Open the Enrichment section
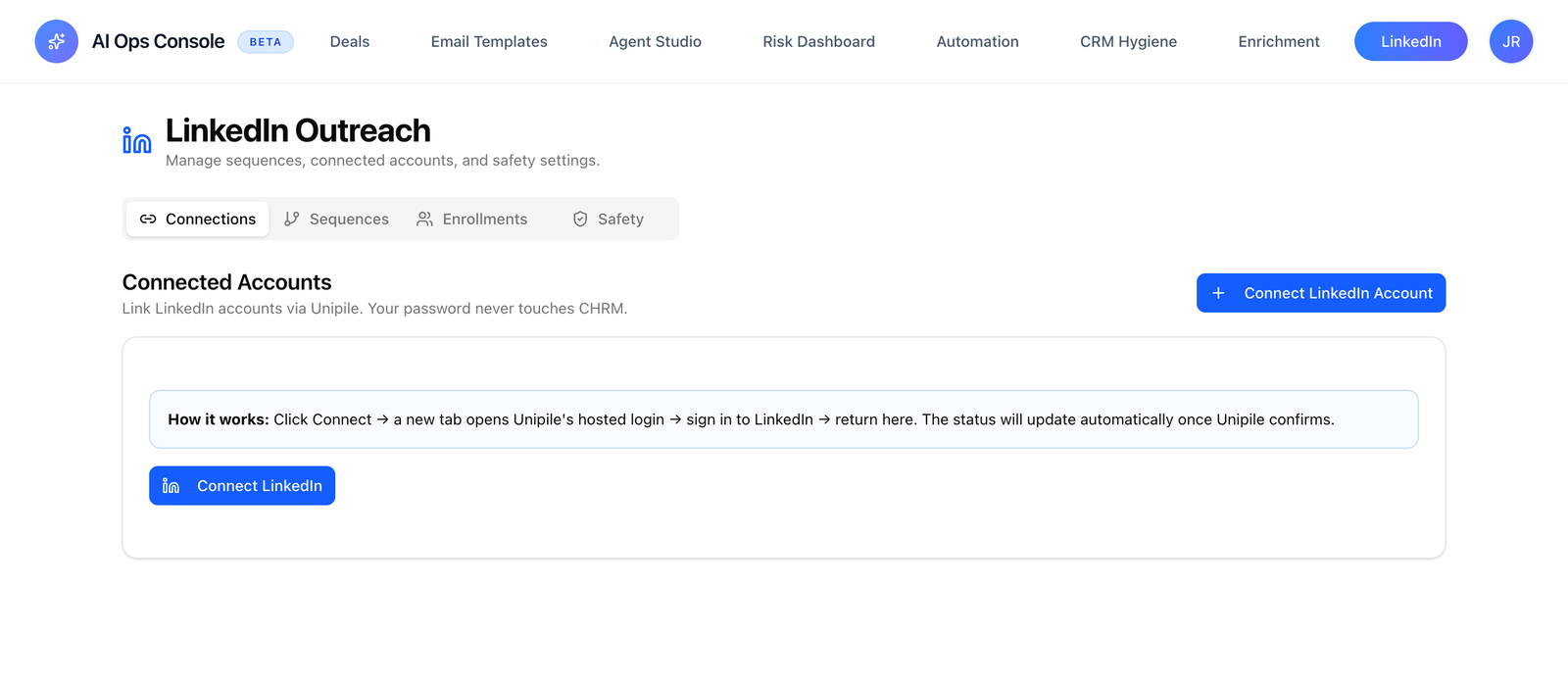The image size is (1568, 686). coord(1279,41)
